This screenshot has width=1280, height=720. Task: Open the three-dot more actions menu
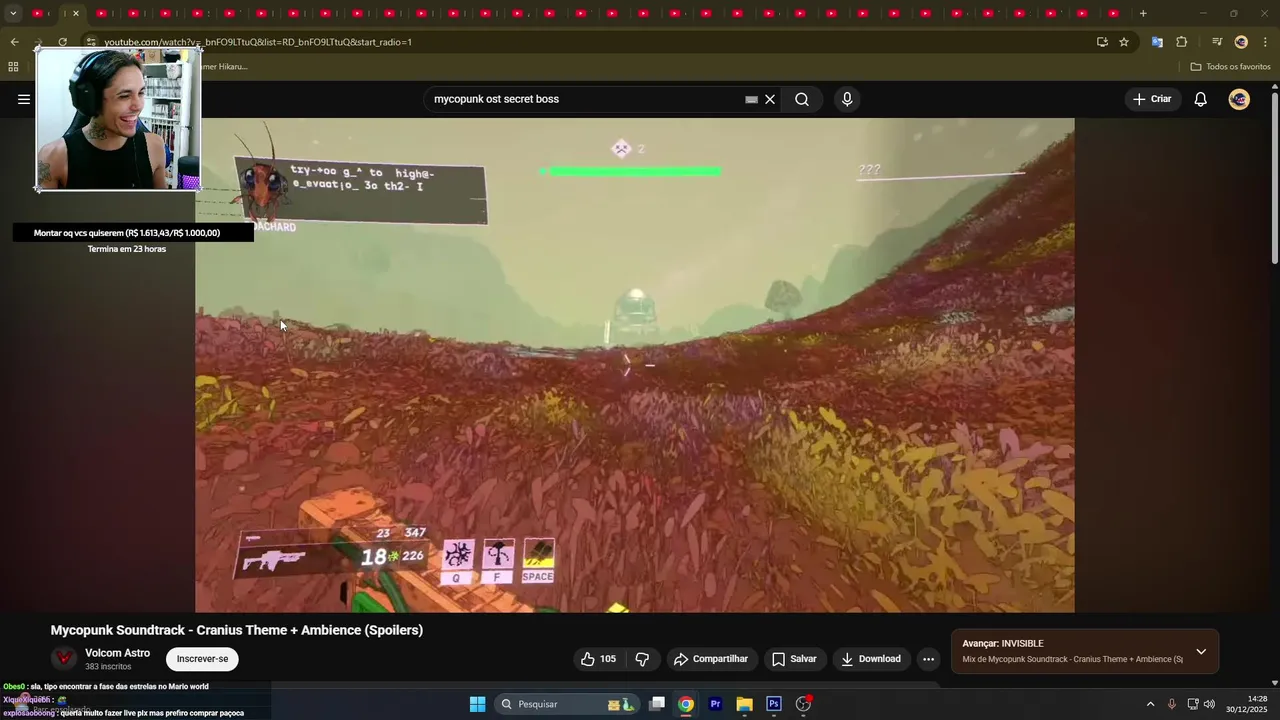(x=928, y=659)
